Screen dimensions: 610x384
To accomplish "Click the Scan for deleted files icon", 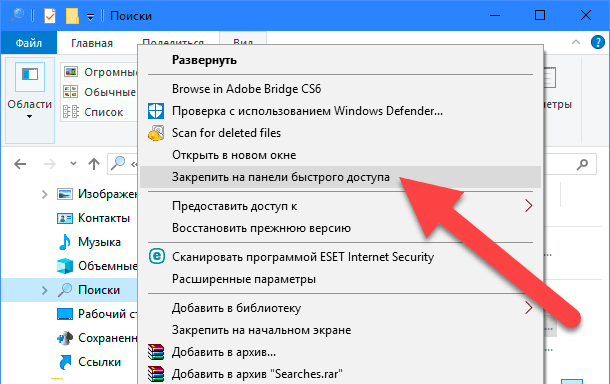I will click(x=156, y=133).
